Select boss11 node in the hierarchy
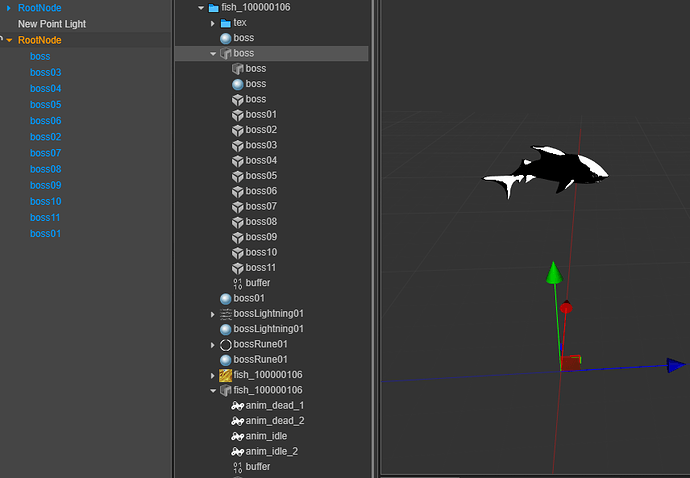The image size is (690, 478). pyautogui.click(x=45, y=217)
